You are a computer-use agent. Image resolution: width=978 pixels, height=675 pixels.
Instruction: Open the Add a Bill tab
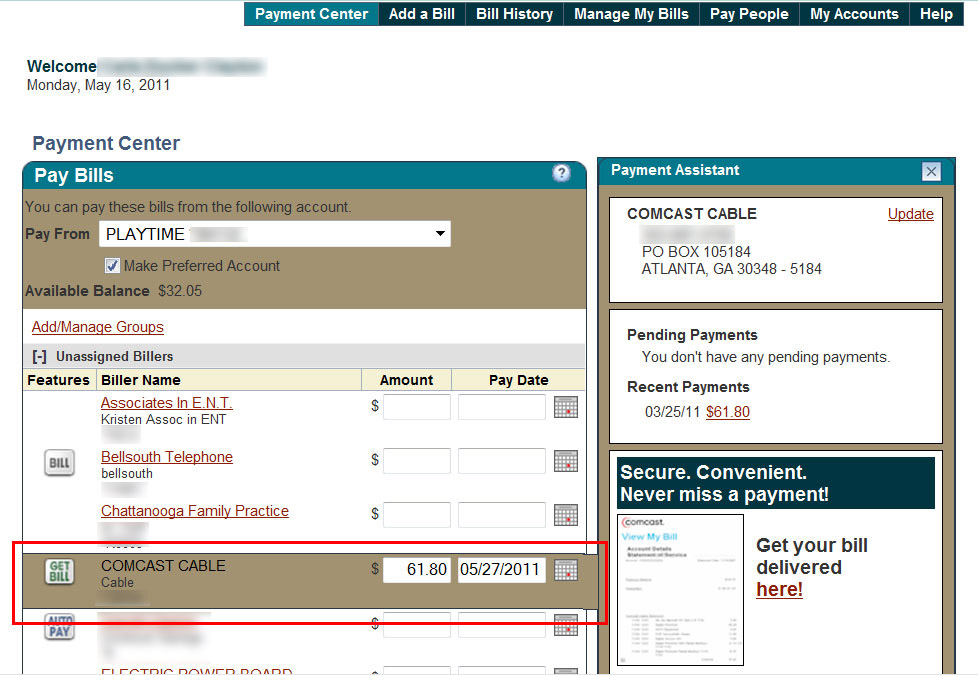(422, 14)
